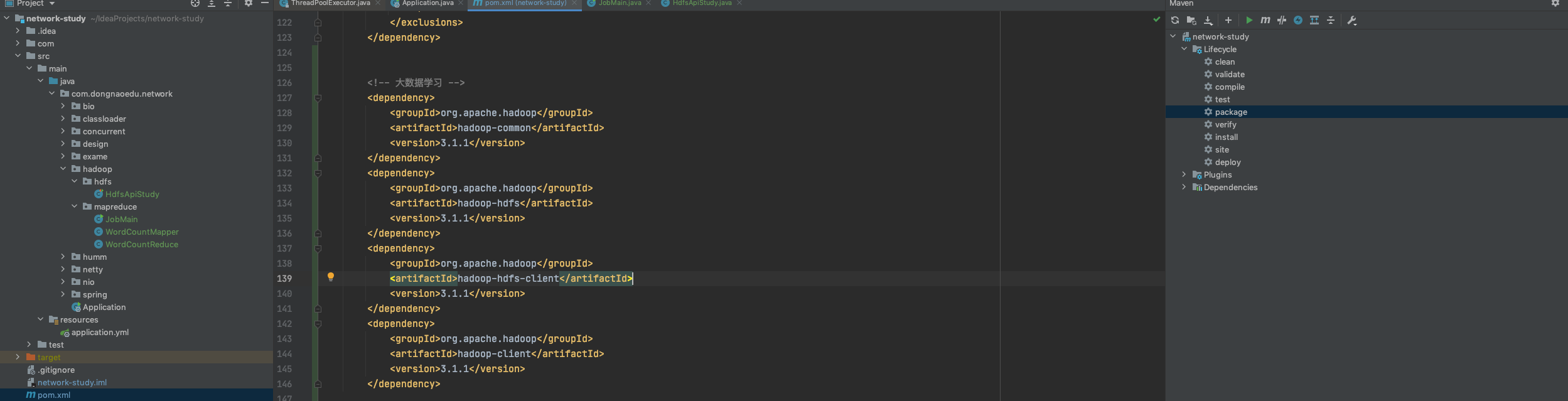Switch to Application.java tab
The width and height of the screenshot is (1568, 401).
tap(427, 3)
